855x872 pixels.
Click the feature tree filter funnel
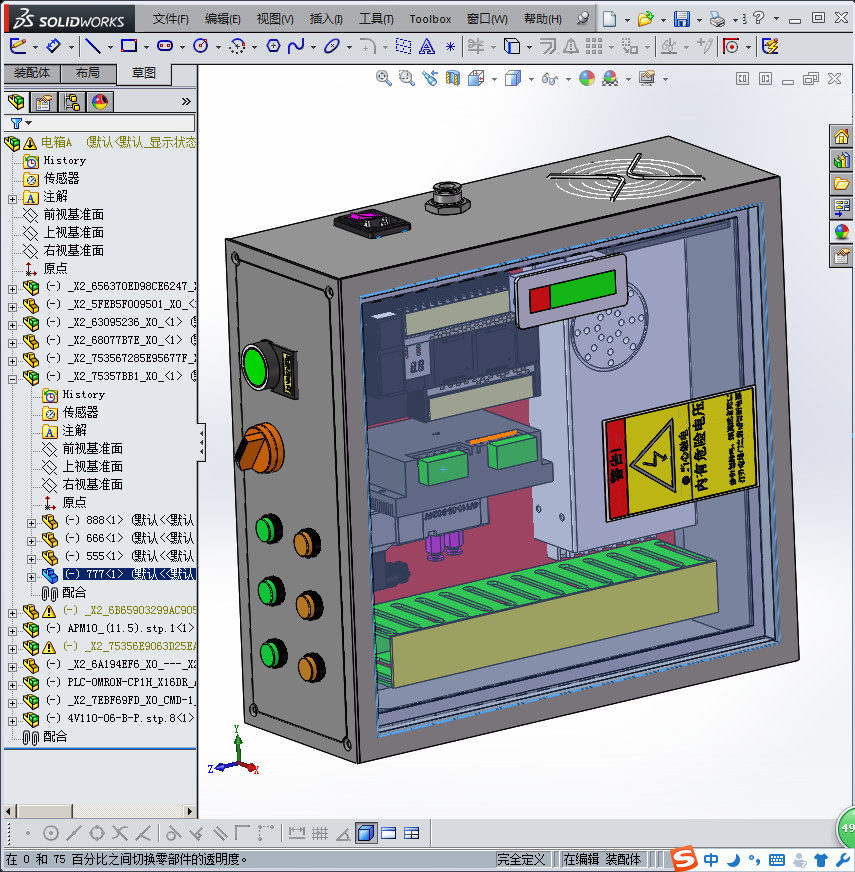coord(16,123)
